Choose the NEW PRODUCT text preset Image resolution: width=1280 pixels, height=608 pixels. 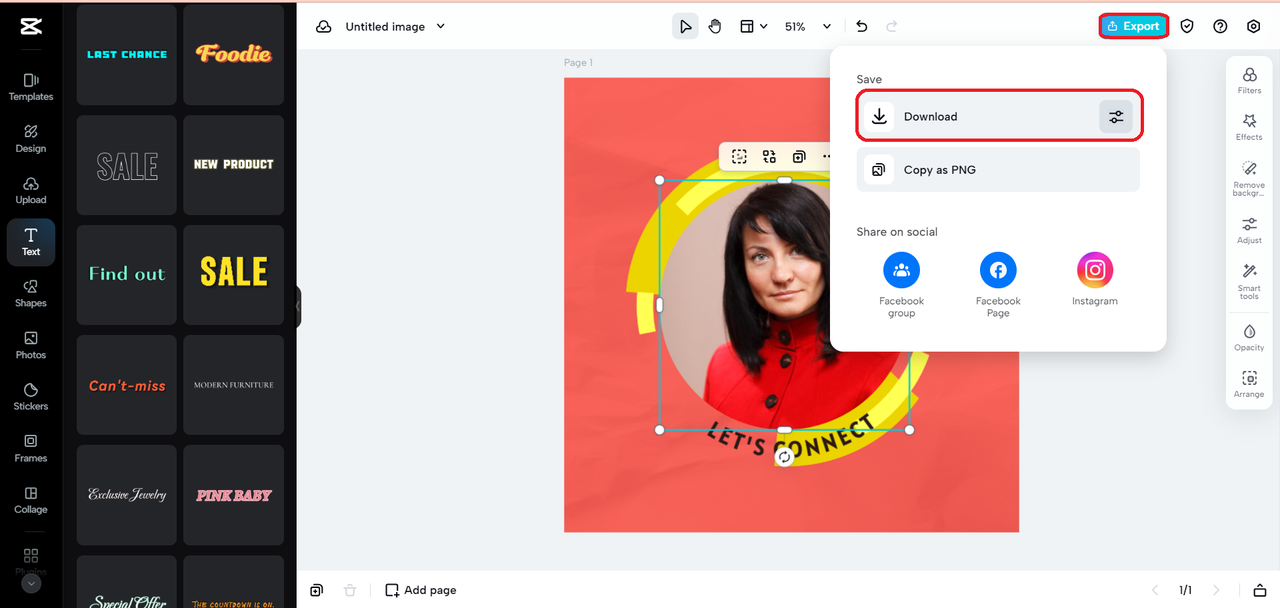pos(234,165)
